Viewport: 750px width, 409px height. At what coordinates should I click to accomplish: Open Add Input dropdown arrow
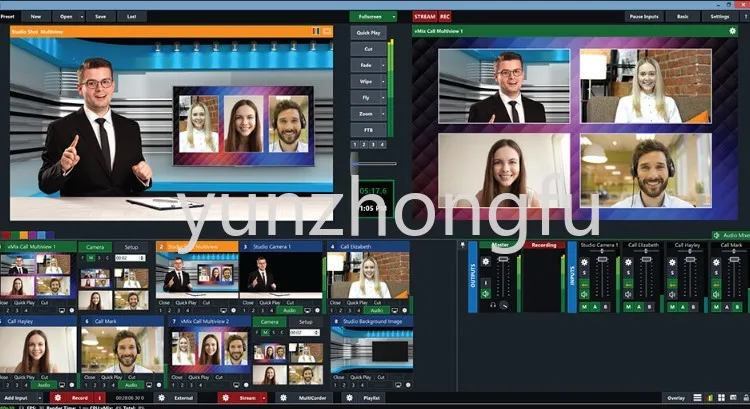coord(40,398)
